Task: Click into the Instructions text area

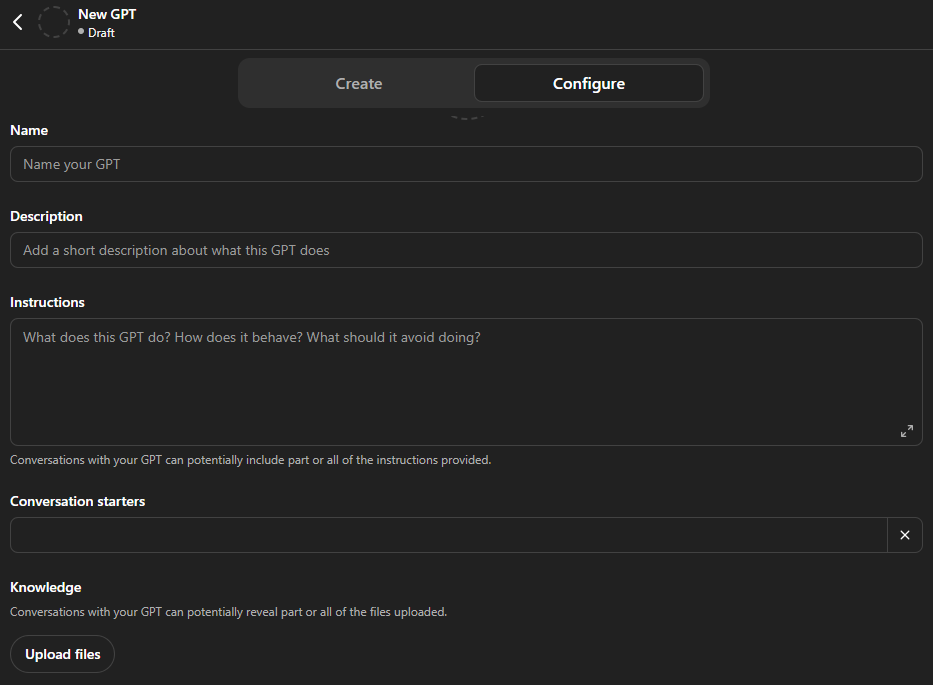Action: (x=466, y=382)
